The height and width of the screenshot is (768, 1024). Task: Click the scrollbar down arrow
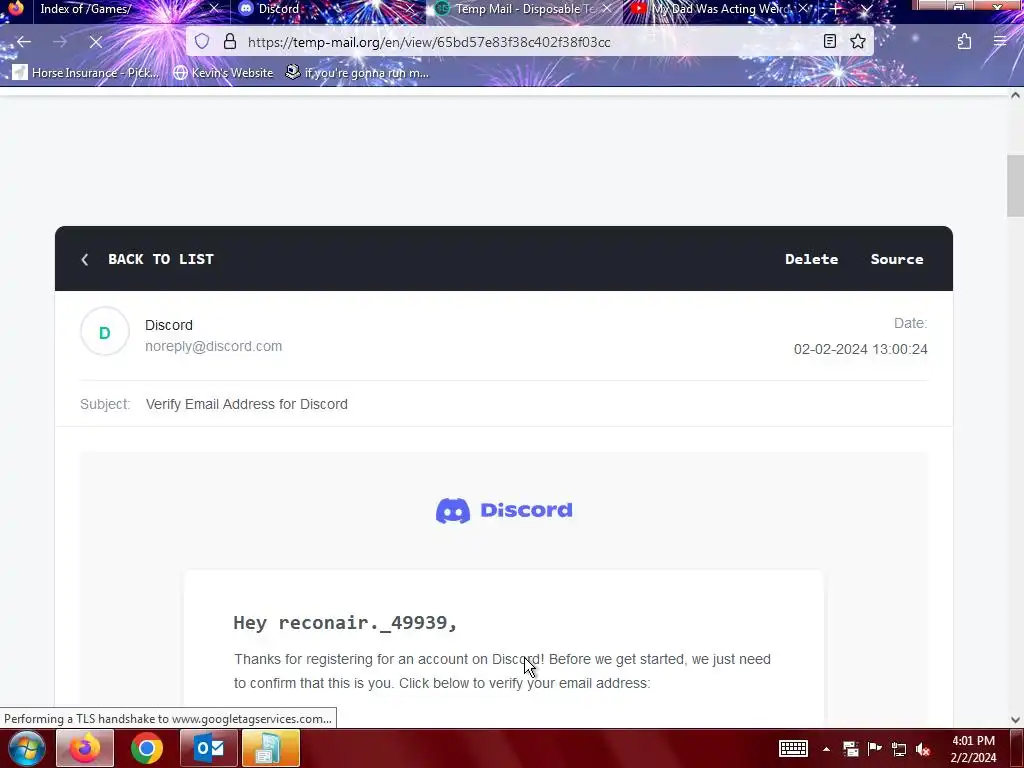pyautogui.click(x=1015, y=720)
